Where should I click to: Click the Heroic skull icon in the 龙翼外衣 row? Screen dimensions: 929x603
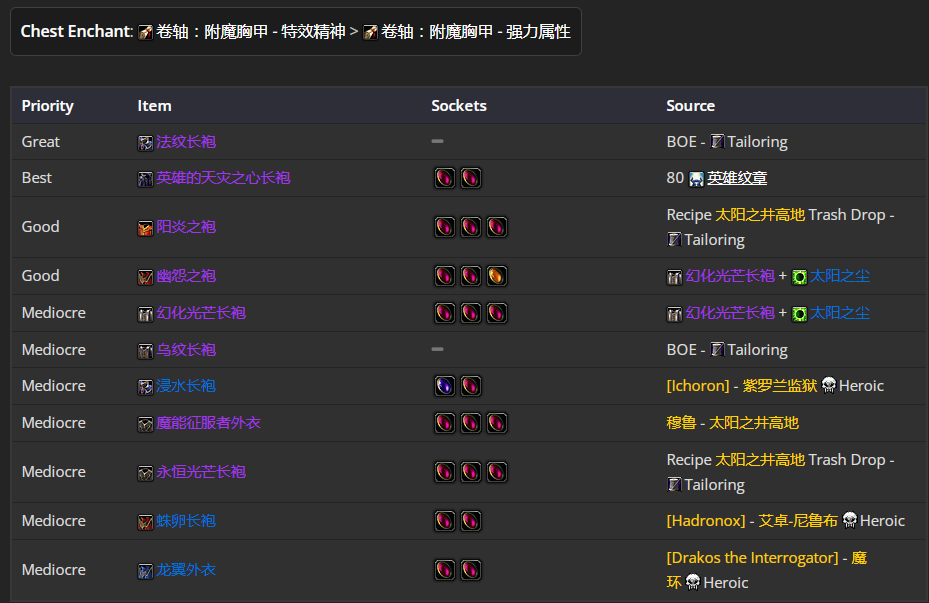click(x=693, y=582)
